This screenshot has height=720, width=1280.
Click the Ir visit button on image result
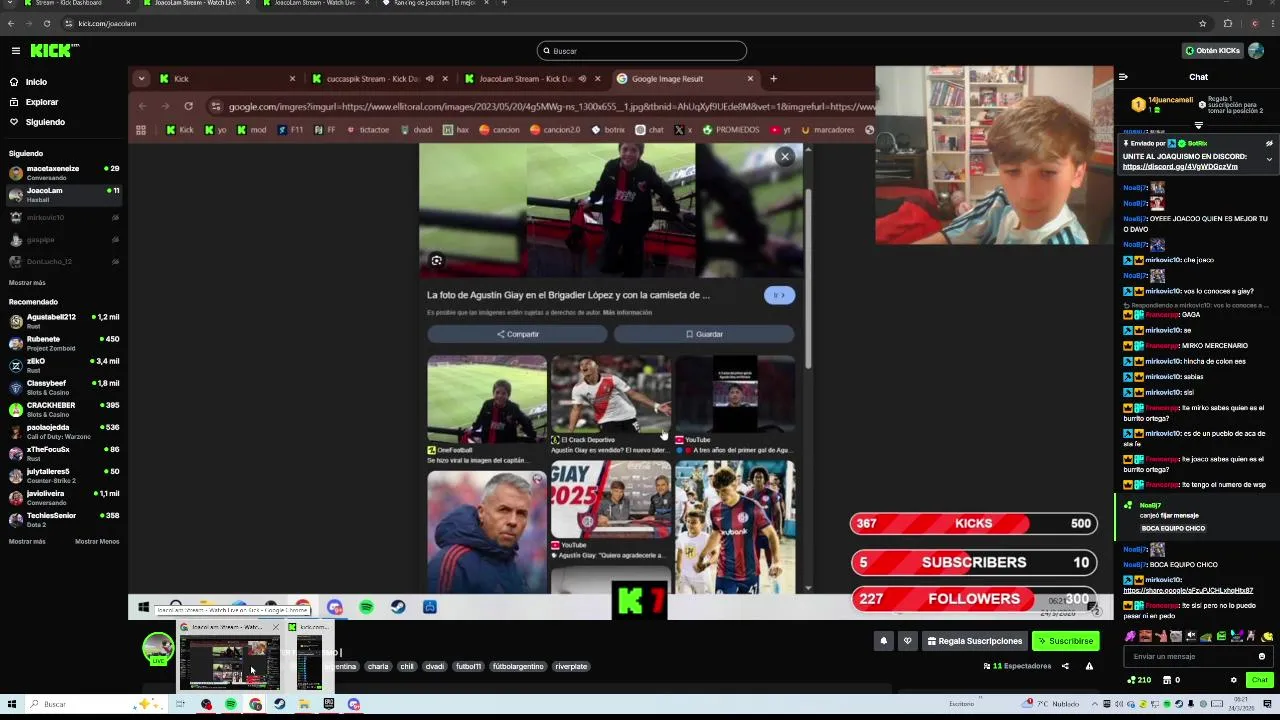[779, 295]
